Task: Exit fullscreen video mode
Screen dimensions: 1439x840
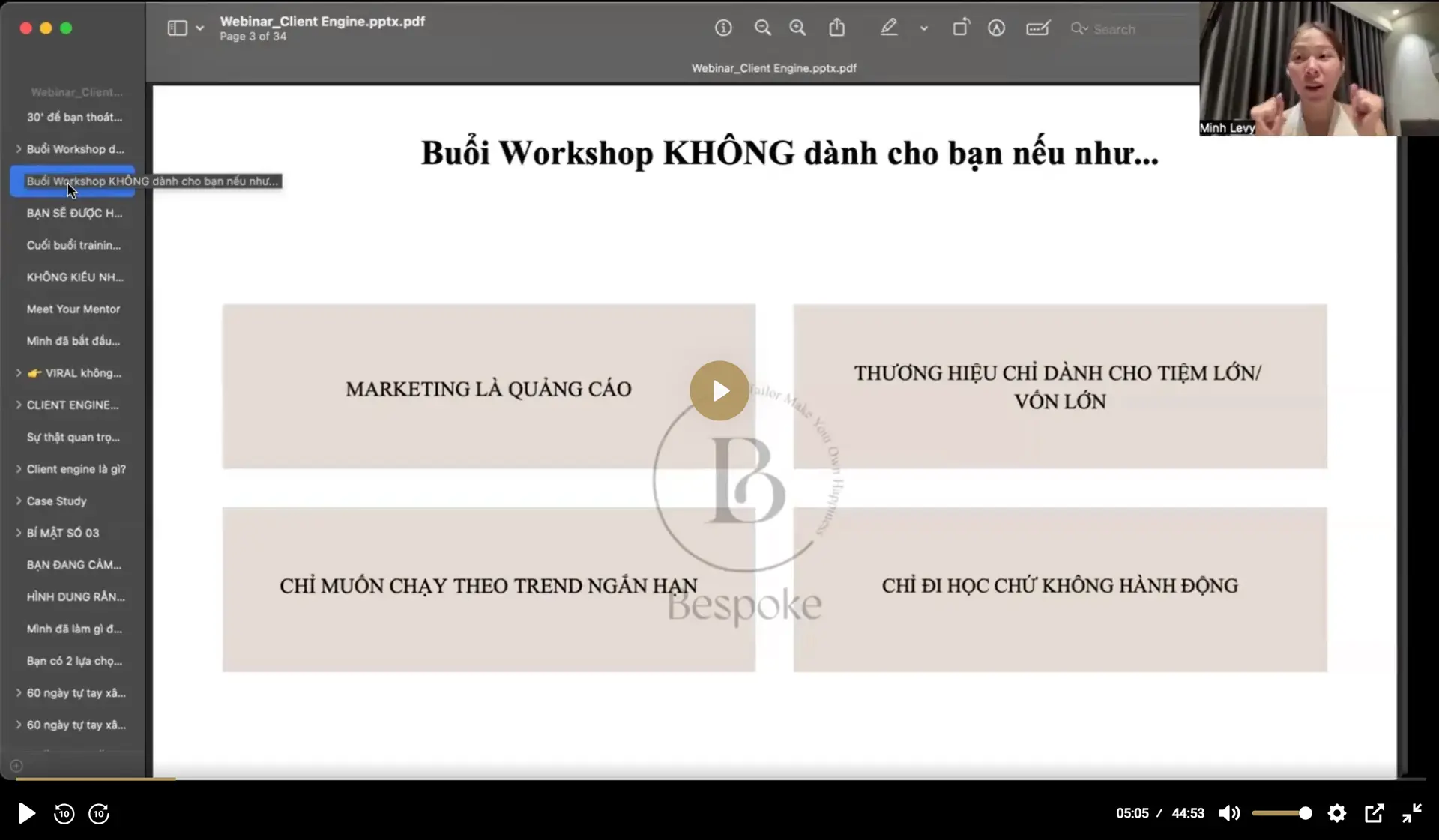Action: point(1412,813)
